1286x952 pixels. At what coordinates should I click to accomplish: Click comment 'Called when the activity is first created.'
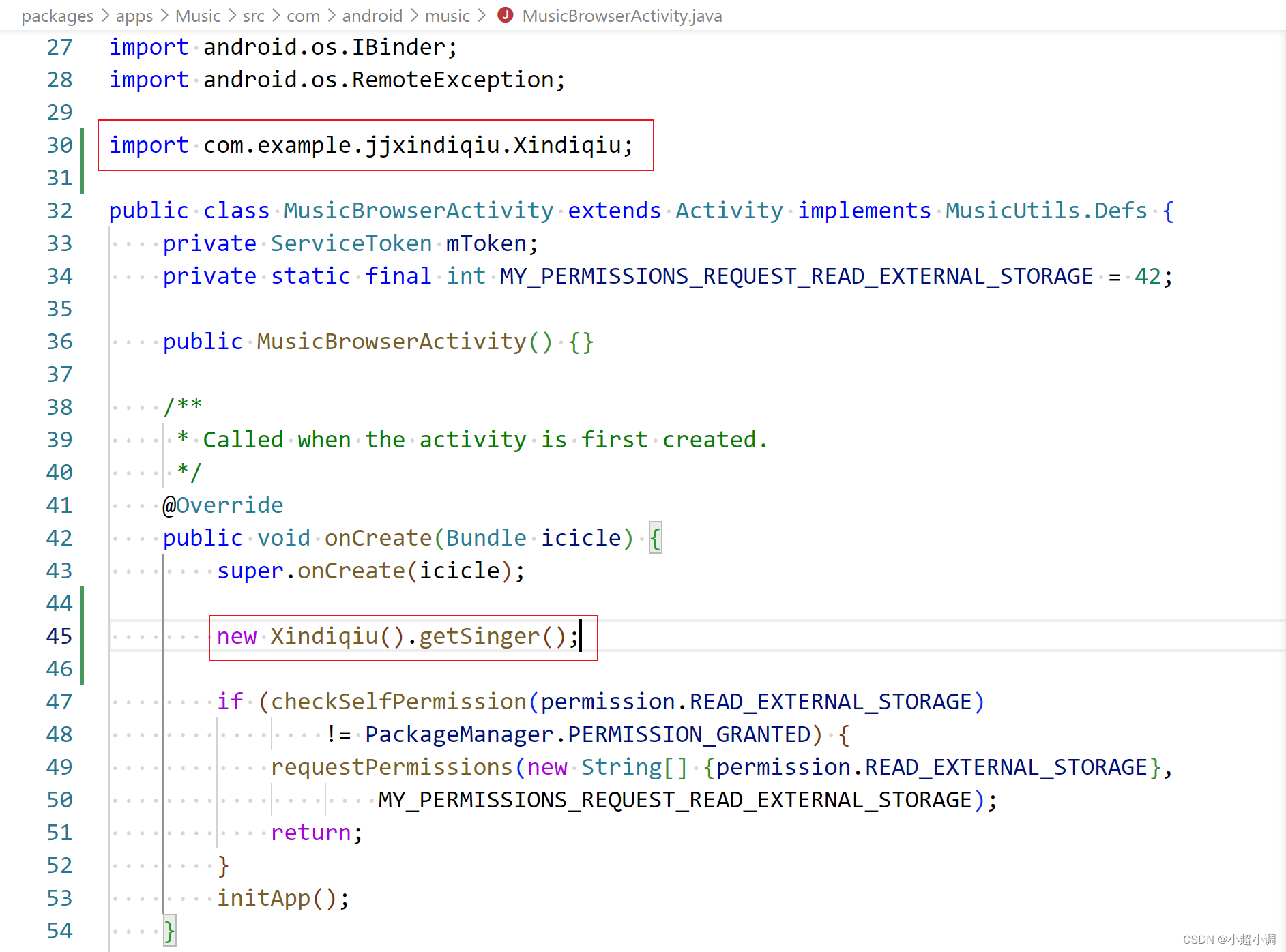486,440
